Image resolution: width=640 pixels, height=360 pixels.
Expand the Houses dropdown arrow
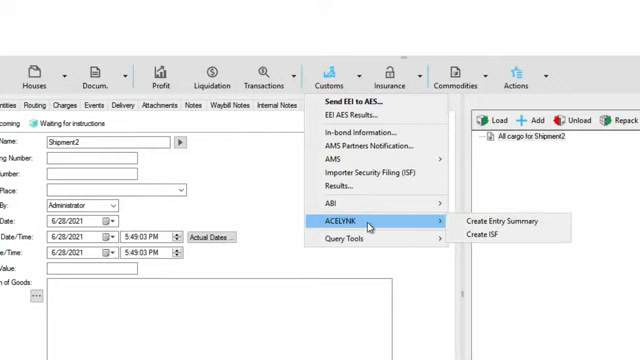(x=64, y=76)
